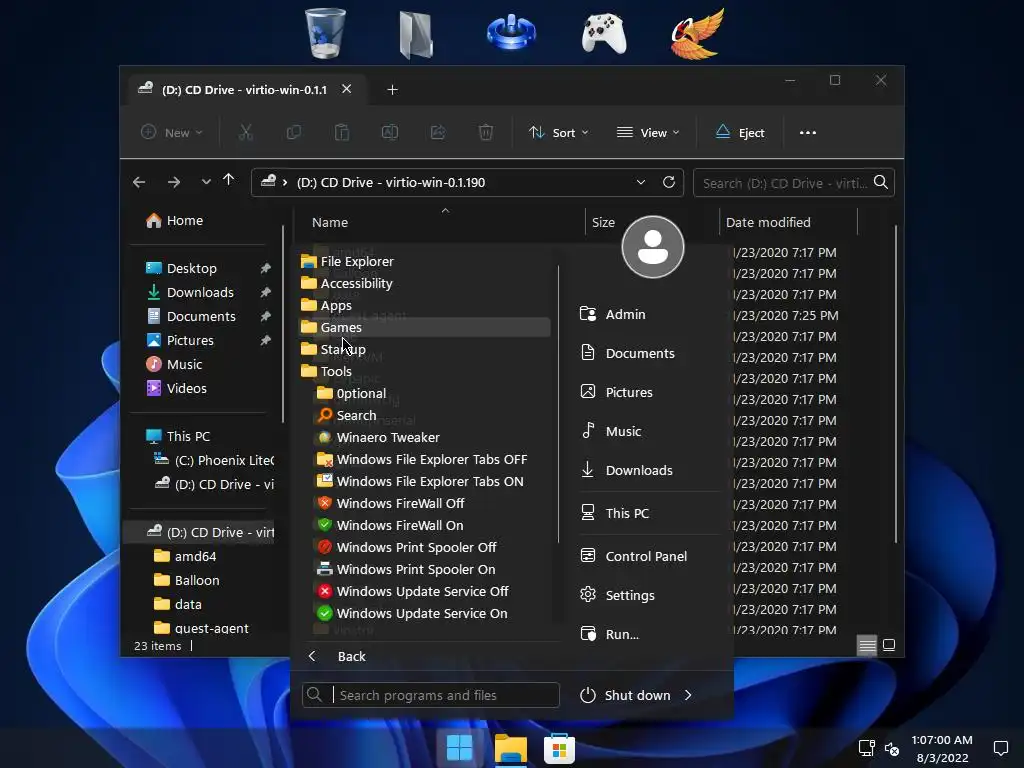Viewport: 1024px width, 768px height.
Task: Click Search programs and files field
Action: pos(431,695)
